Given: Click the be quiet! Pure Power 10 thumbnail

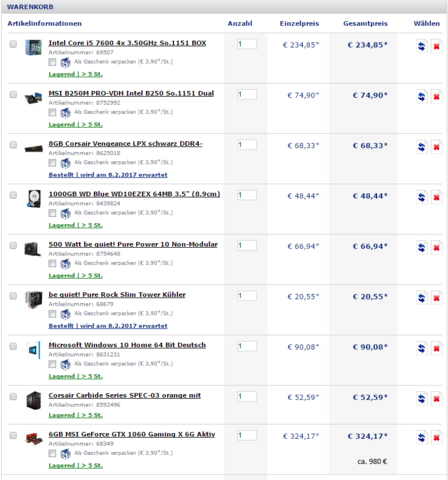Looking at the screenshot, I should 33,249.
